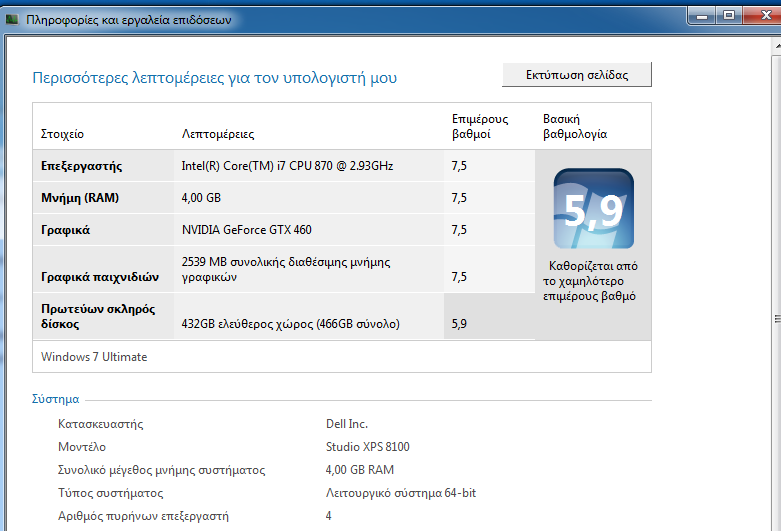Click the window title bar icon
This screenshot has width=781, height=531.
(x=12, y=19)
